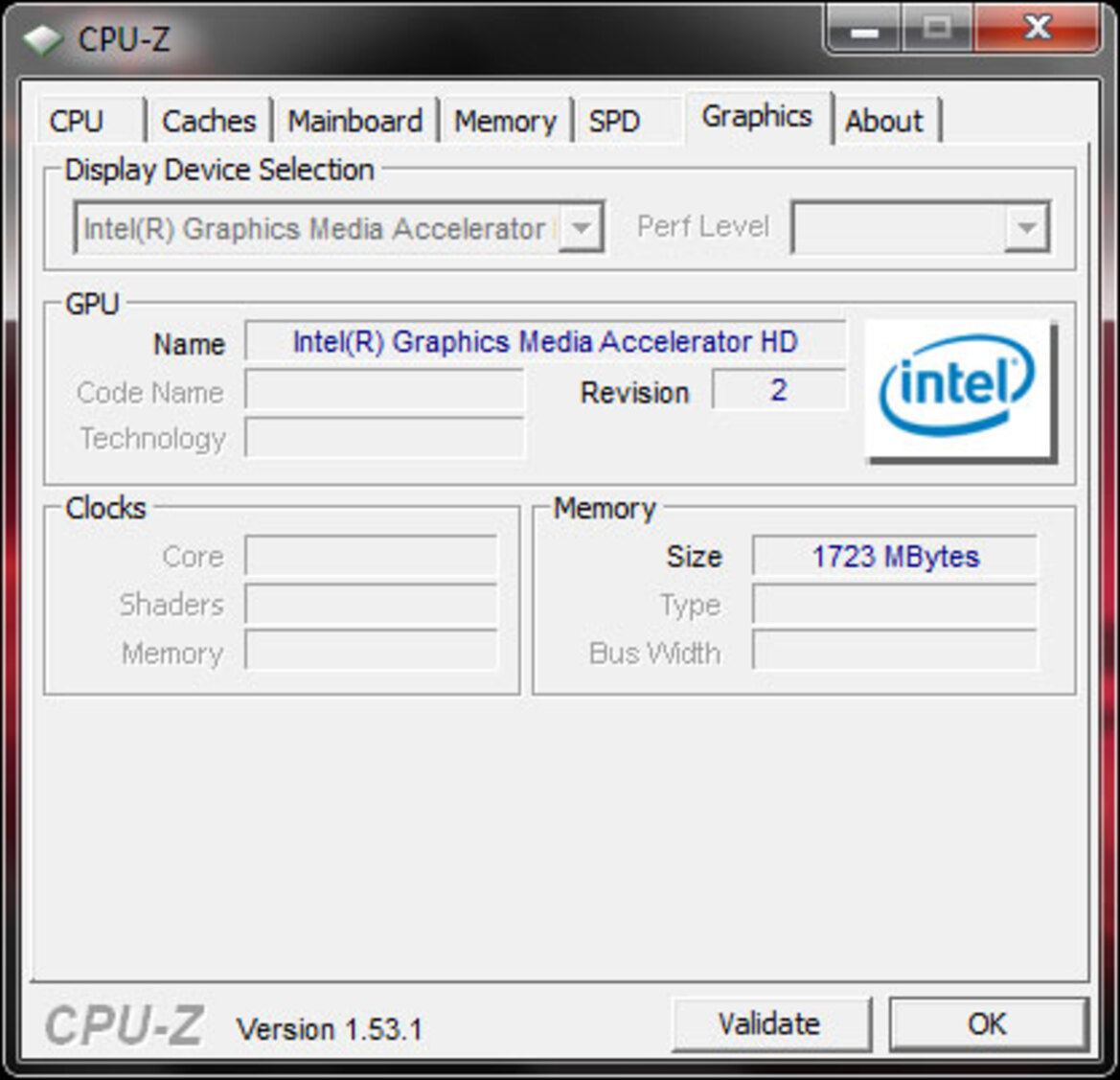Viewport: 1120px width, 1080px height.
Task: Click the memory Size 1723 MBytes field
Action: point(894,555)
